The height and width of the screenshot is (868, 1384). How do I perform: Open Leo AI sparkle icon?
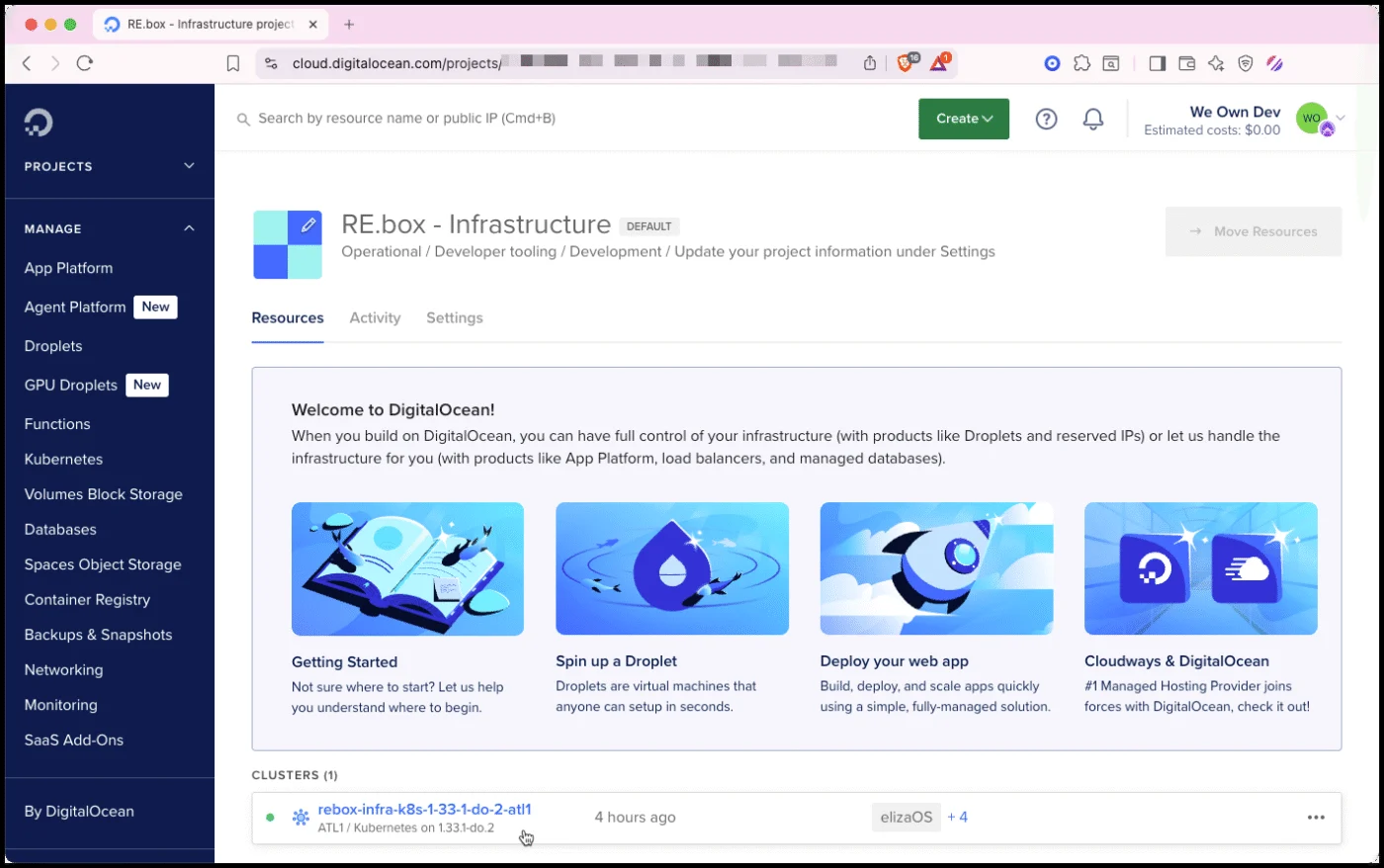[1216, 63]
